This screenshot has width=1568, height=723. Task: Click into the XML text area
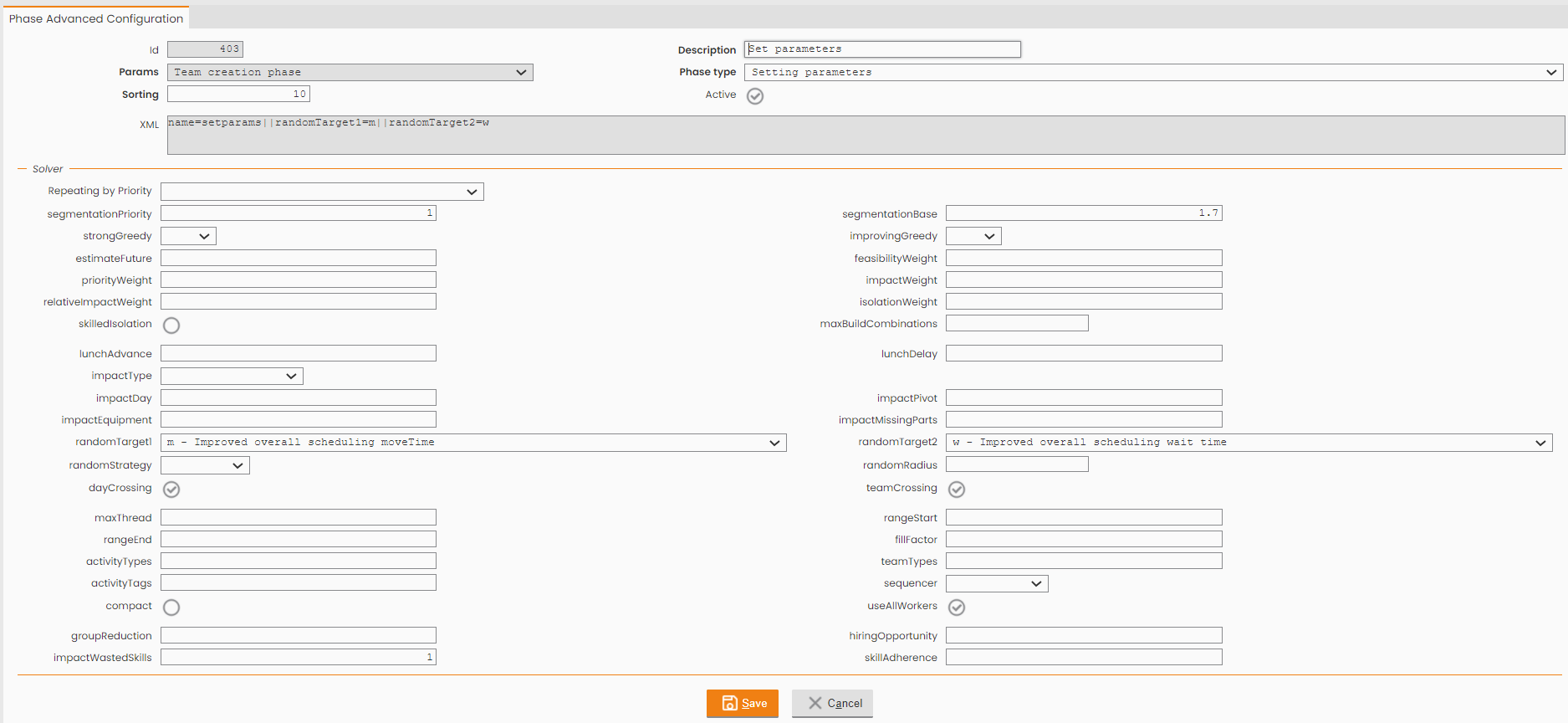[x=866, y=135]
